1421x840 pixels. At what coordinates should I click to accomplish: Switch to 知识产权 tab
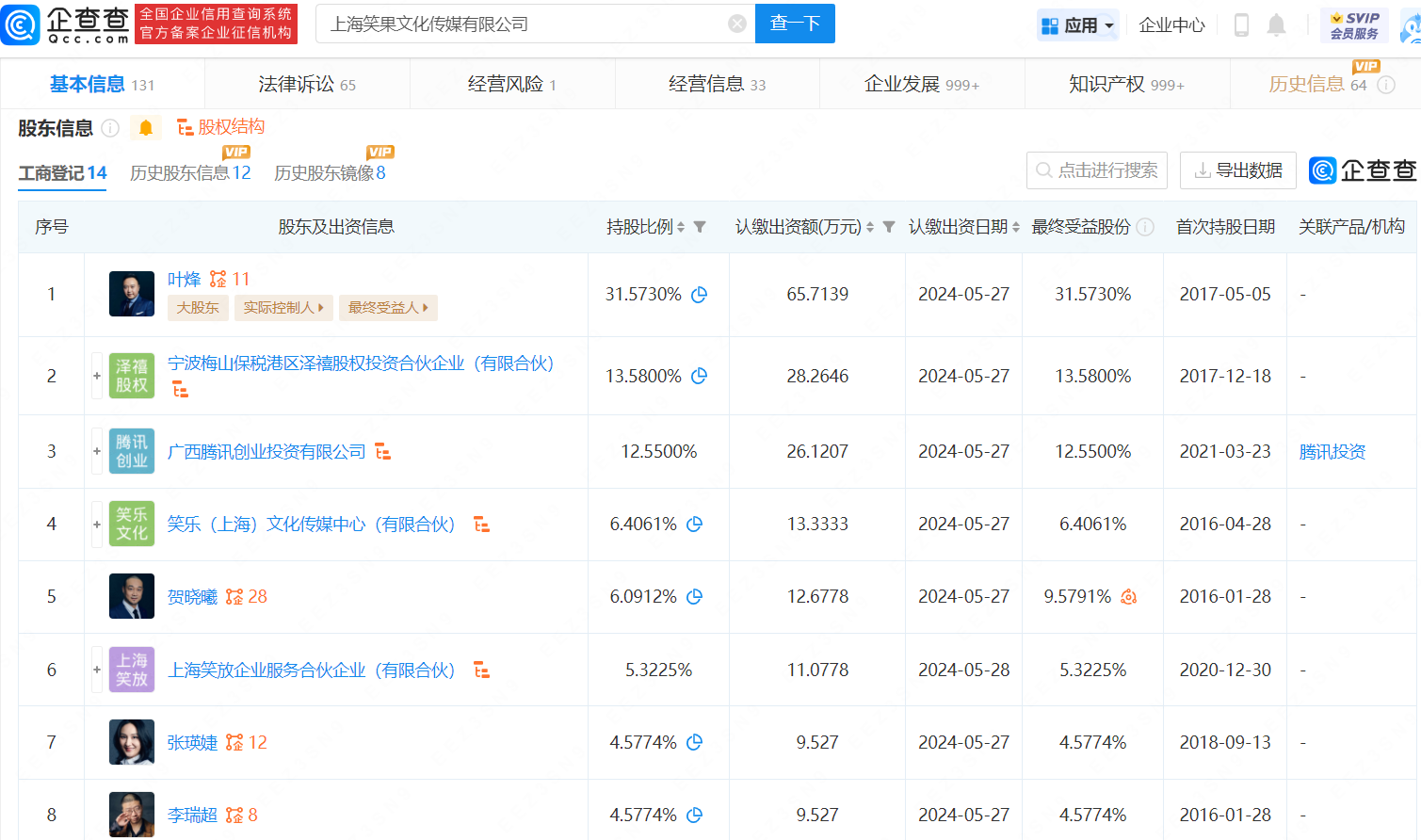pyautogui.click(x=1126, y=85)
